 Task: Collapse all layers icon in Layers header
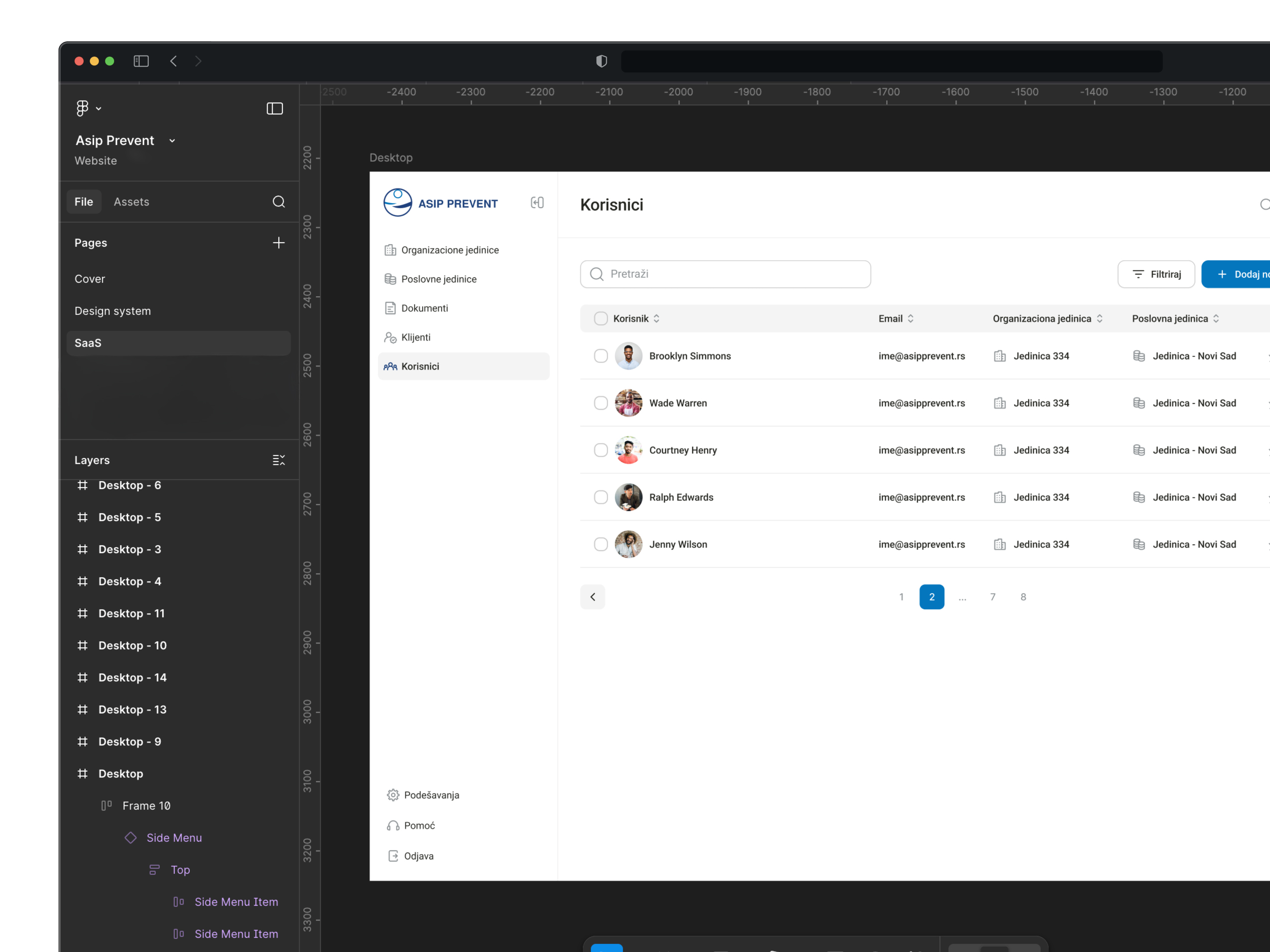coord(278,460)
